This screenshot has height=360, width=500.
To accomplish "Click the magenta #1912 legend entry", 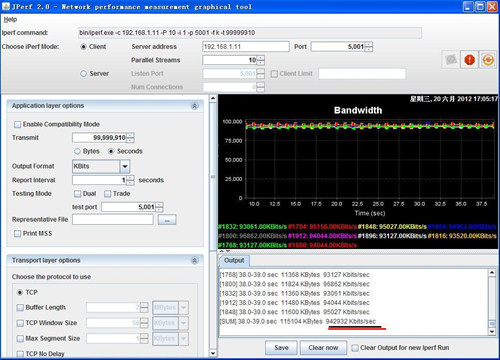I will click(x=322, y=236).
